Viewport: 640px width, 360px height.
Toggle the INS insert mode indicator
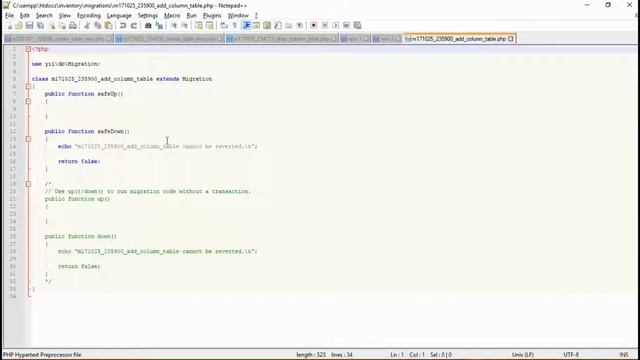(x=624, y=355)
